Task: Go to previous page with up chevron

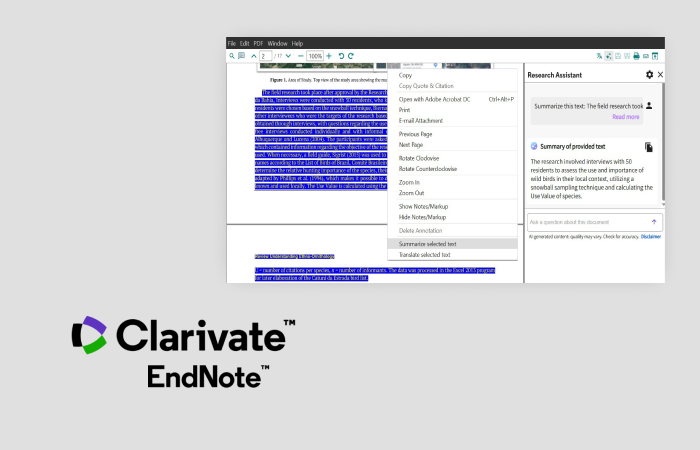Action: (253, 56)
